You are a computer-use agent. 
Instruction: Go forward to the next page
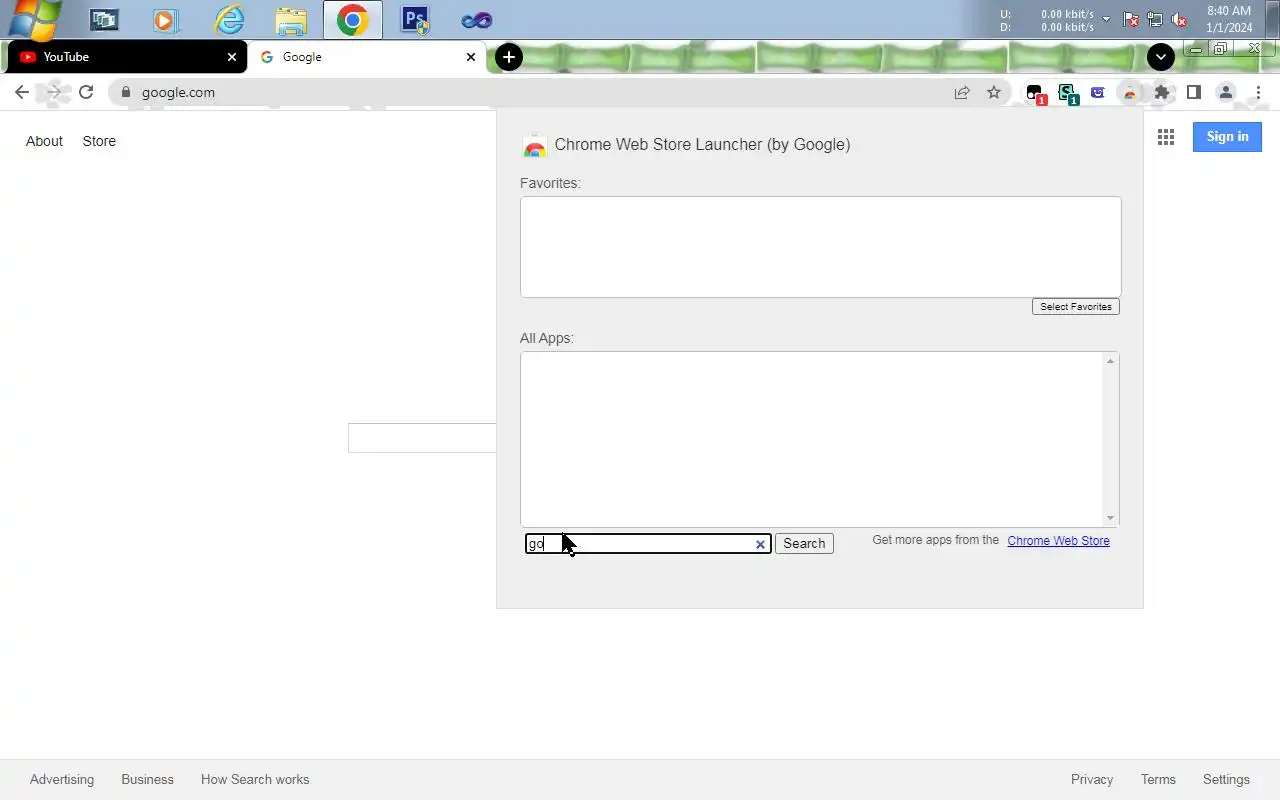[54, 92]
